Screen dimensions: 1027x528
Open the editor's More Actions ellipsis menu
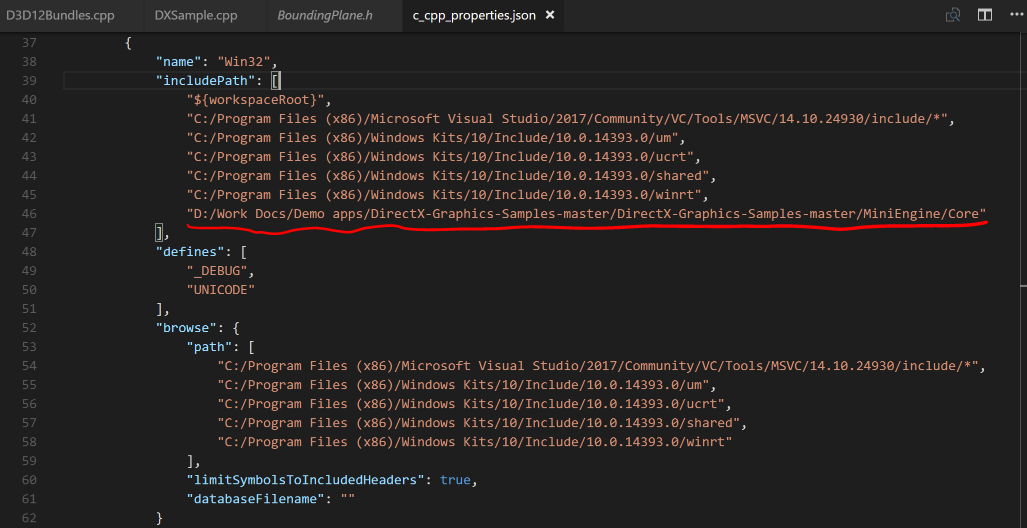1015,15
